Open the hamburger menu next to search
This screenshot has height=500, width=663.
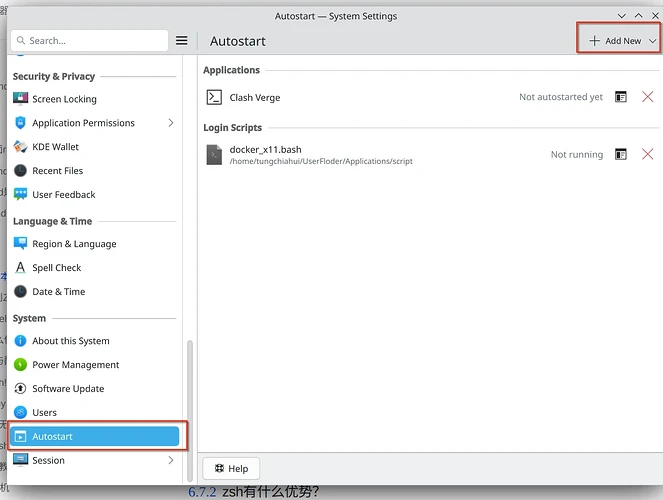182,41
